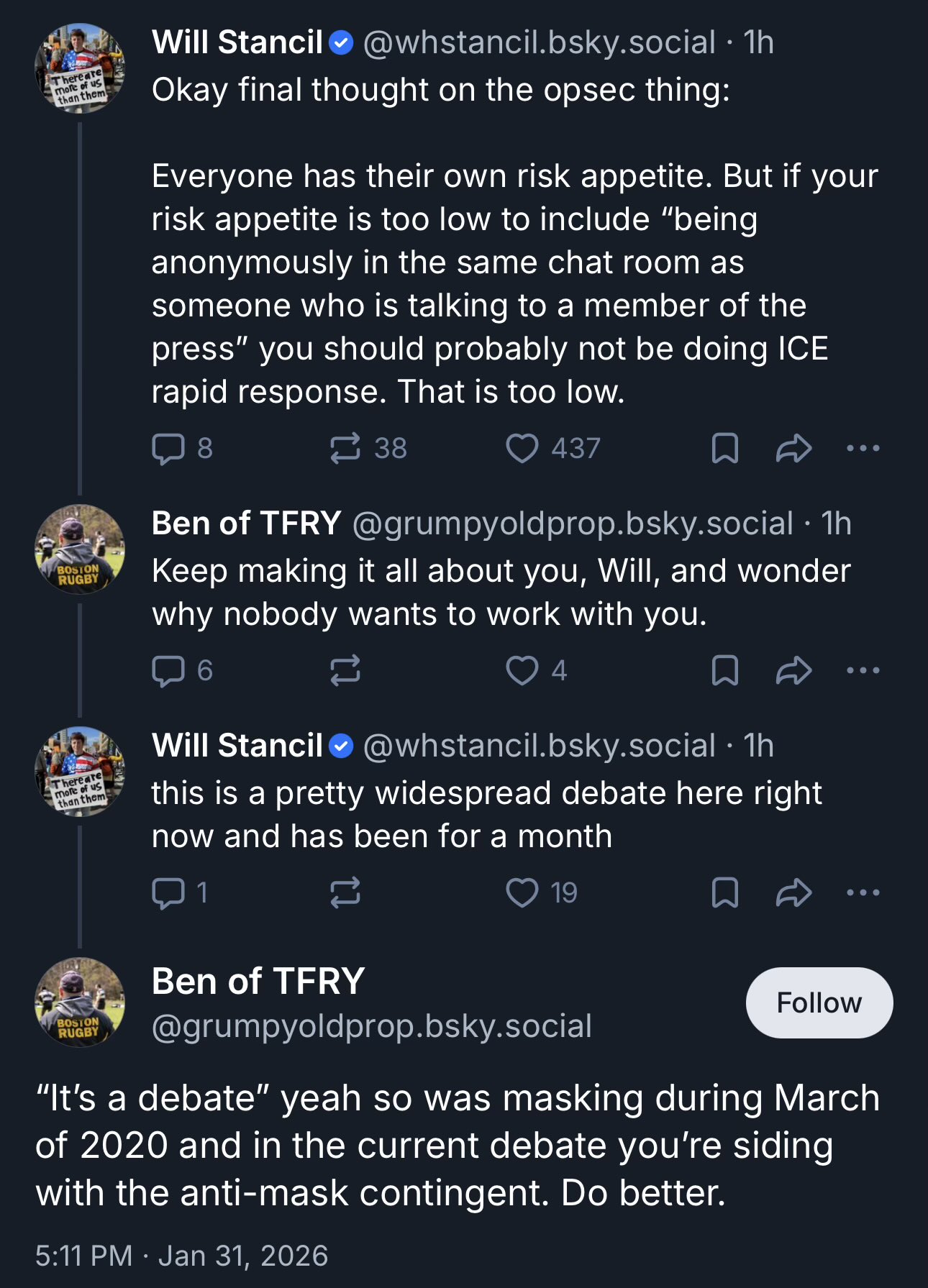Share the 'widespread debate' reply
Screen dimensions: 928x1288
tap(793, 892)
